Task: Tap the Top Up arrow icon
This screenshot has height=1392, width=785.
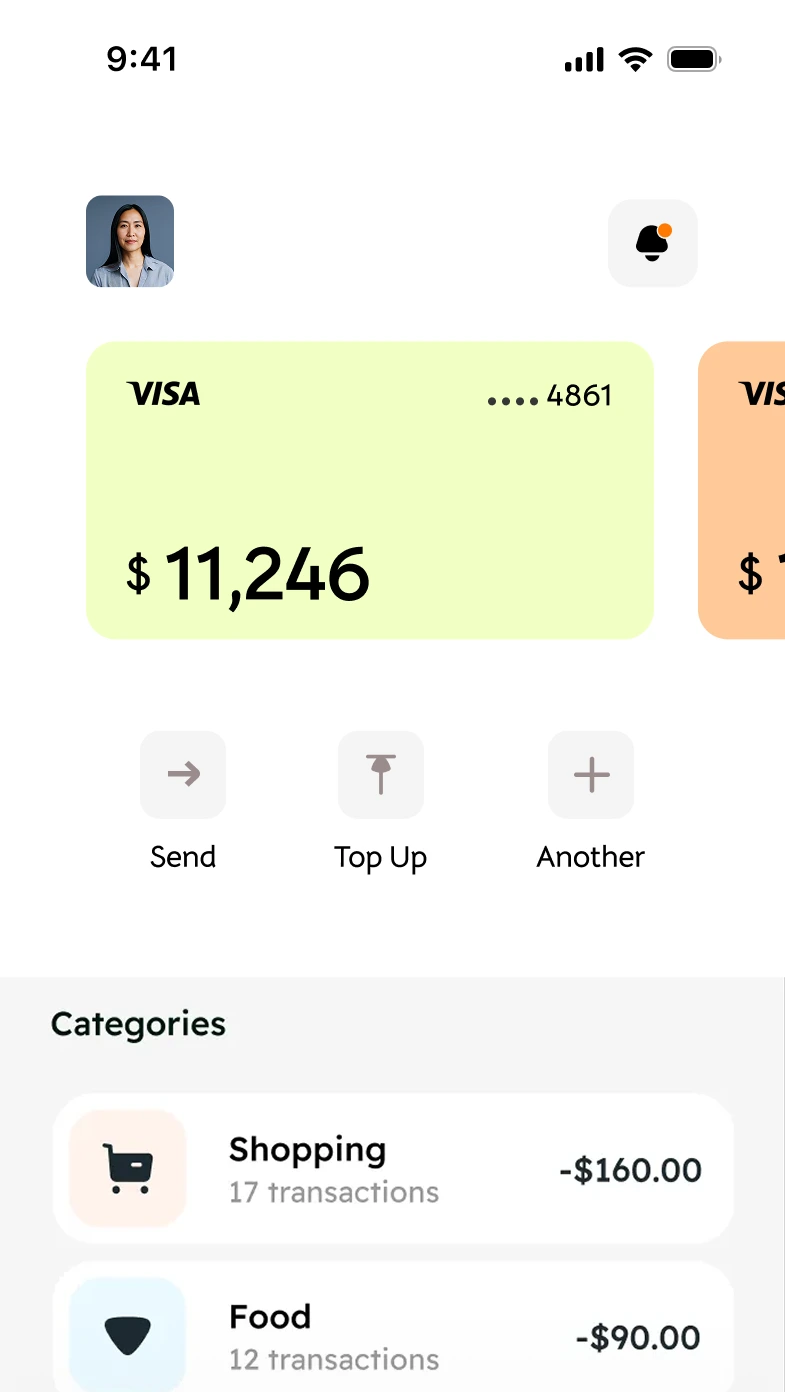Action: pos(381,774)
